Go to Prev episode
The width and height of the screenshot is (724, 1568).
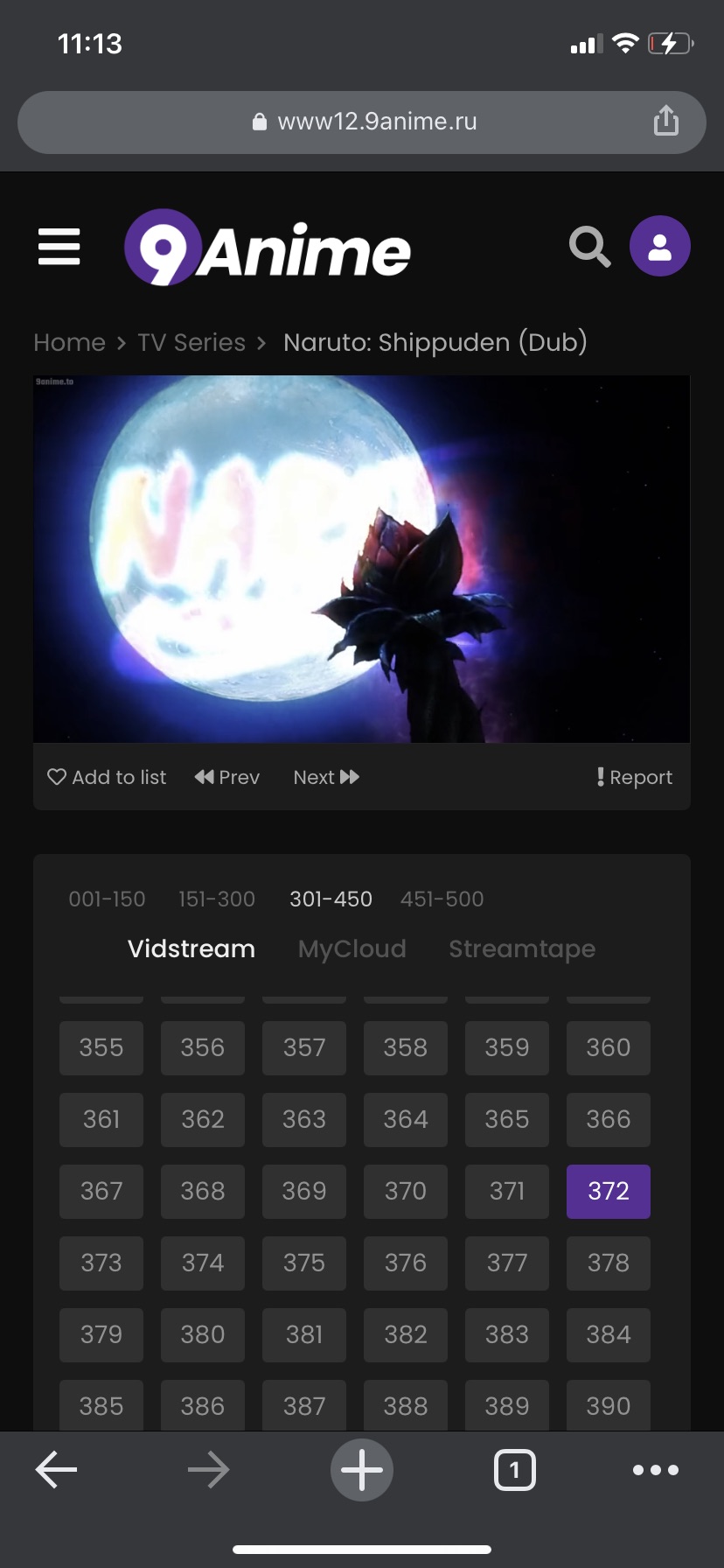227,777
